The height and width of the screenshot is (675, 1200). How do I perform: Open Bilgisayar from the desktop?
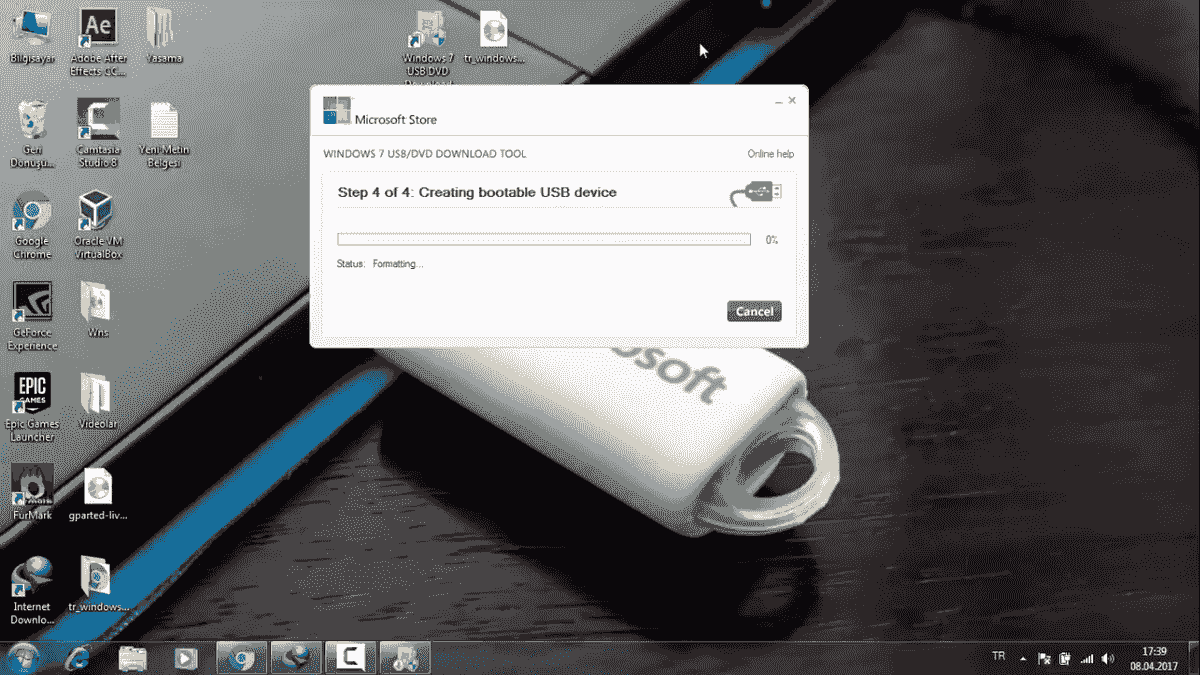tap(33, 25)
